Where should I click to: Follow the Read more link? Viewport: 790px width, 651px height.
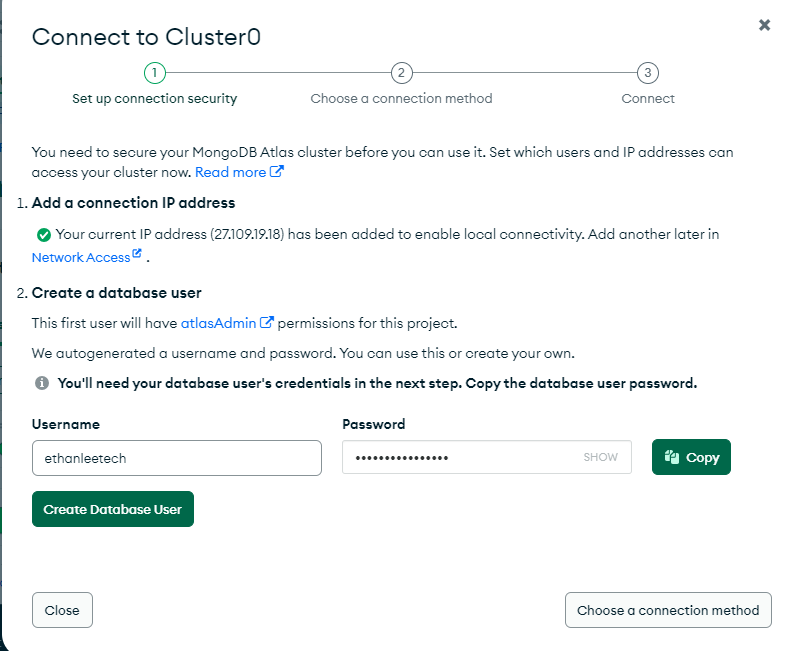pos(230,172)
